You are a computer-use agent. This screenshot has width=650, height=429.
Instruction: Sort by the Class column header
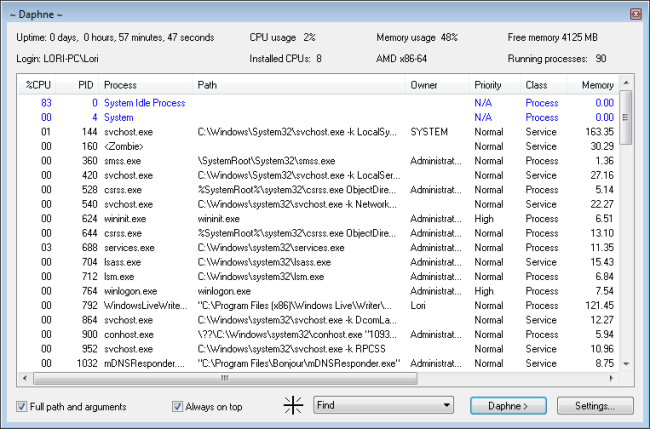click(543, 85)
